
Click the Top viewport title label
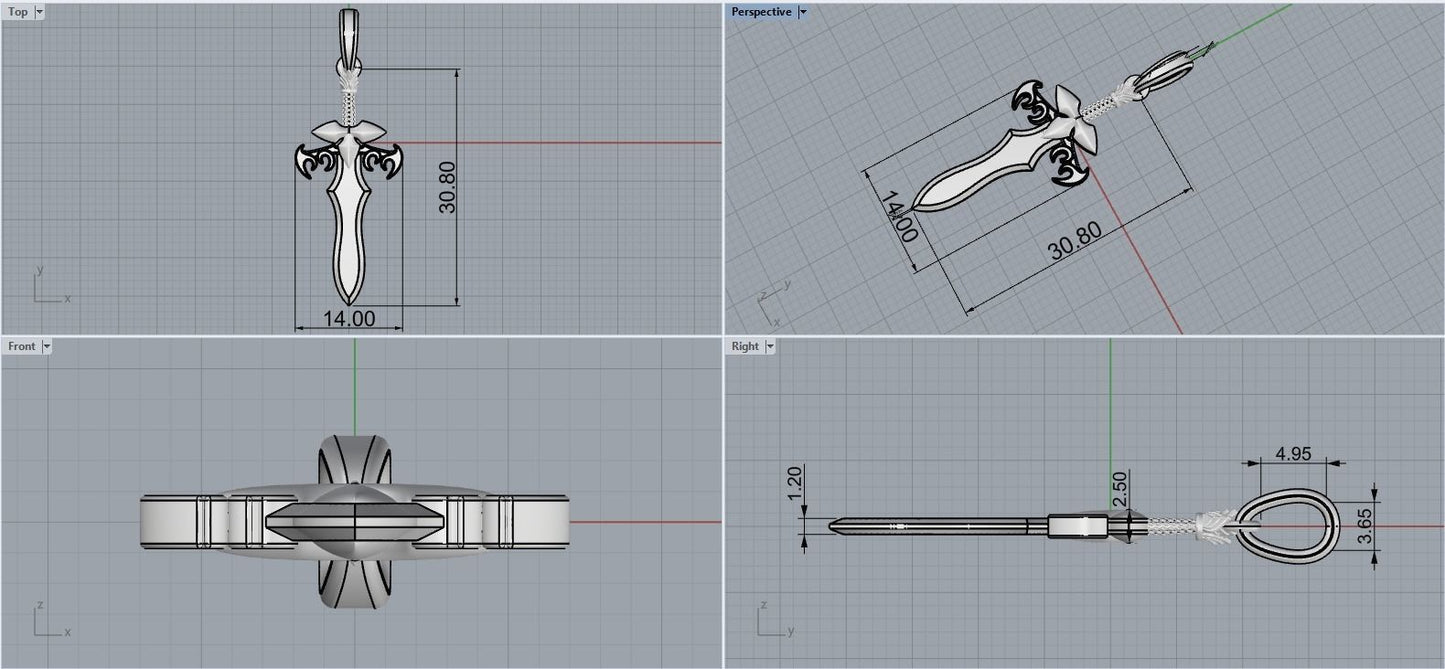point(18,12)
